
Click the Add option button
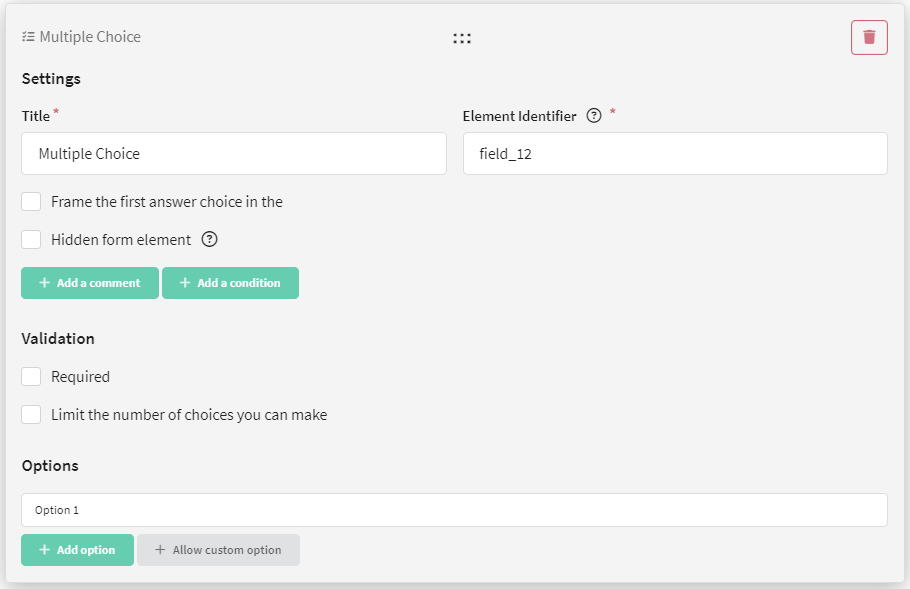78,550
